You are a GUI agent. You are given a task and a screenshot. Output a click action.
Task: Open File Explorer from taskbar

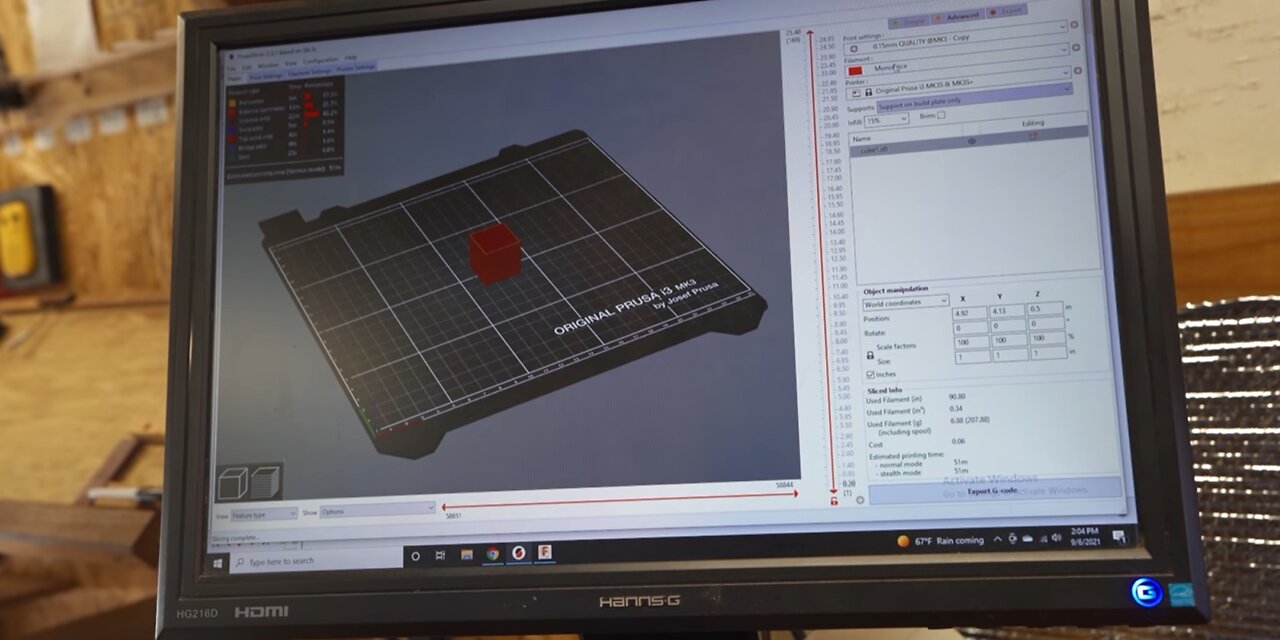466,554
